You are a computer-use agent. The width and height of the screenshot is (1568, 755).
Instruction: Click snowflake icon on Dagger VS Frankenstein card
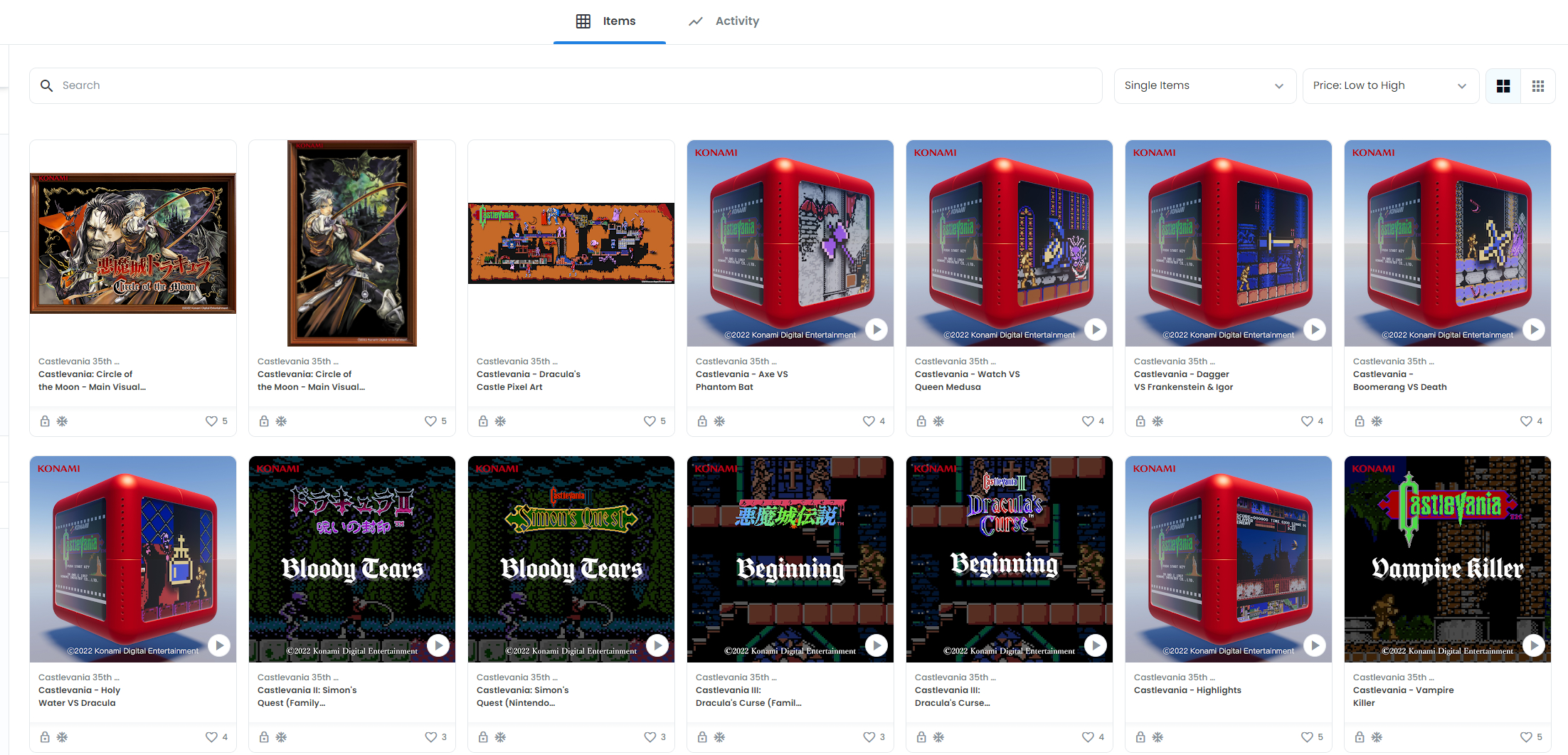(x=1158, y=421)
